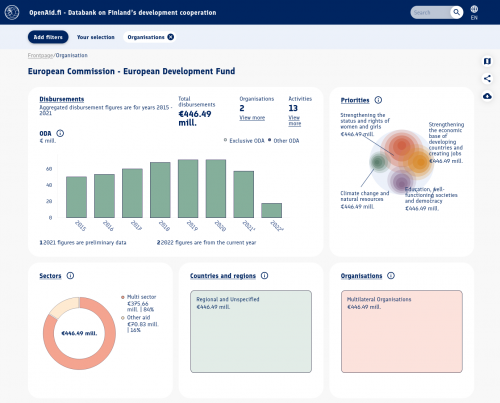The height and width of the screenshot is (403, 500).
Task: Open the Sectors heading link
Action: 50,276
